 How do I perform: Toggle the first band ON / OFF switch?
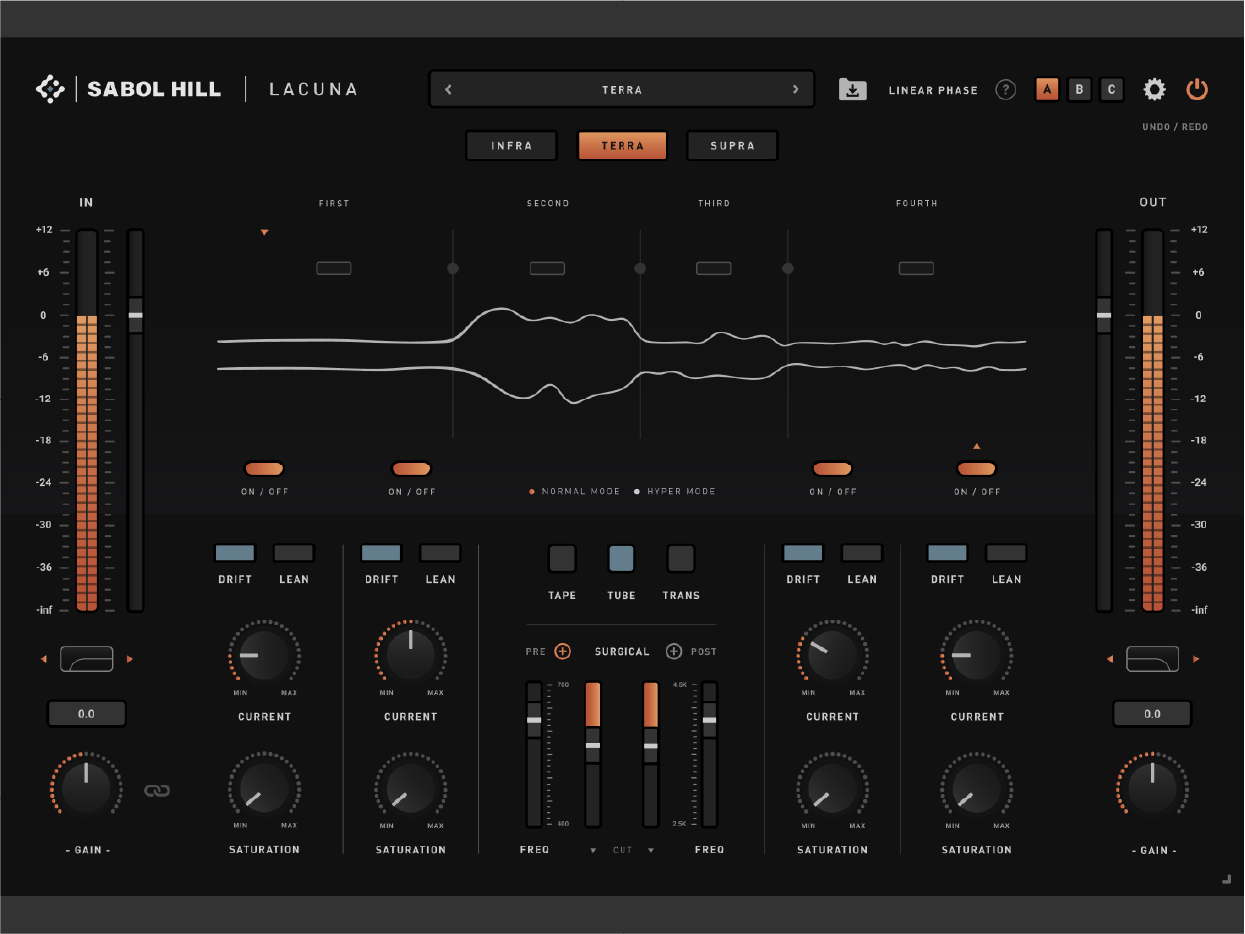click(x=265, y=468)
